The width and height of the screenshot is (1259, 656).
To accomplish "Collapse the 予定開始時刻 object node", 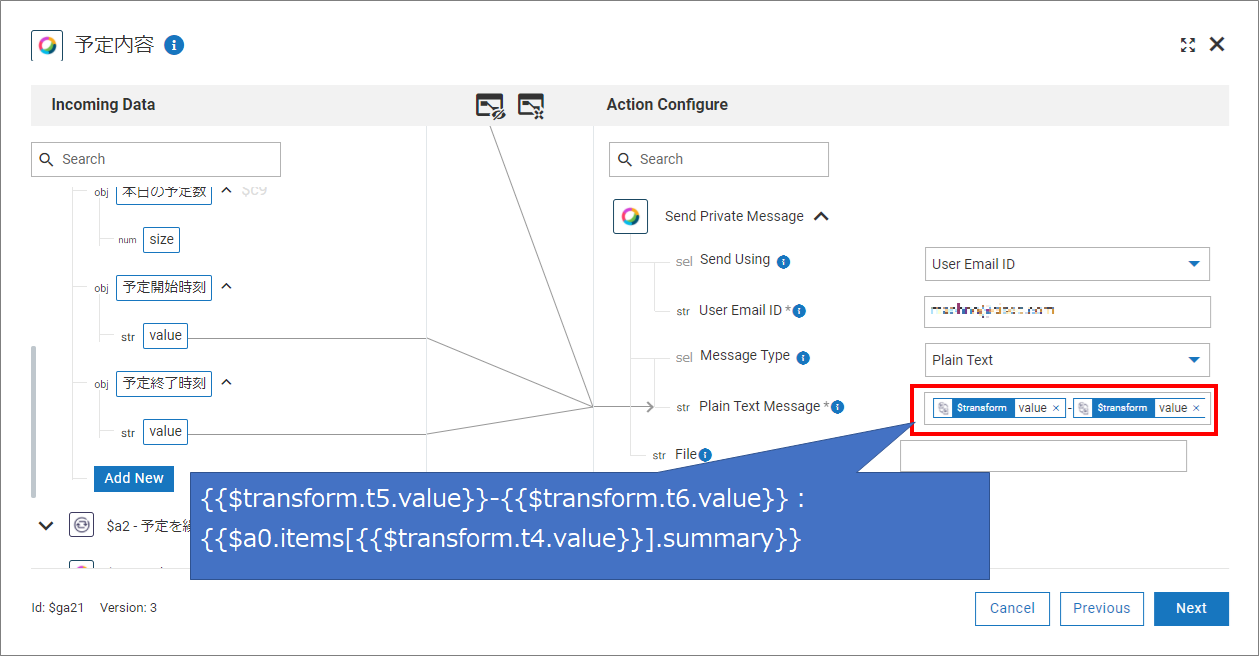I will click(x=226, y=286).
